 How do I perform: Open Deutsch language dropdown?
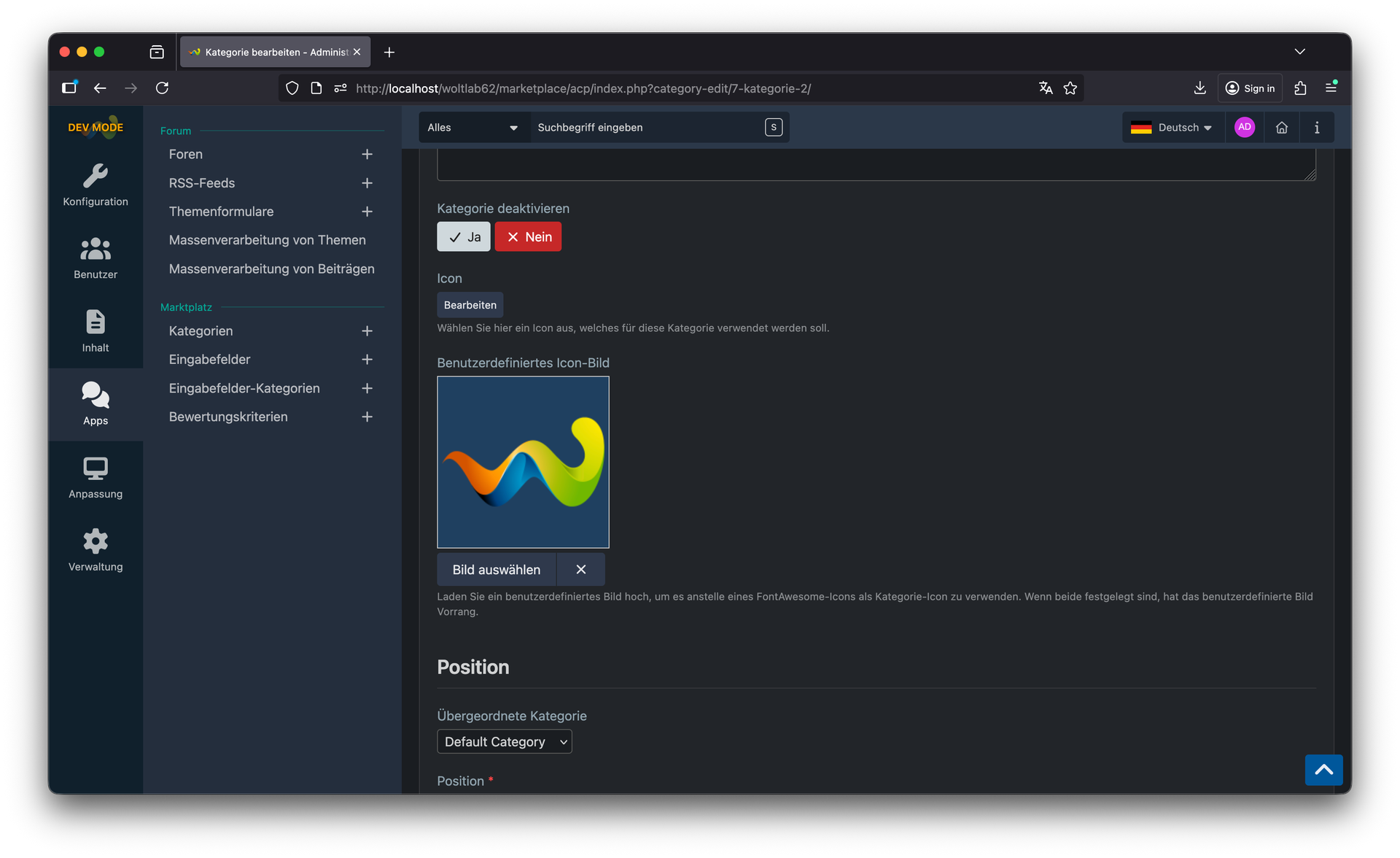1173,128
